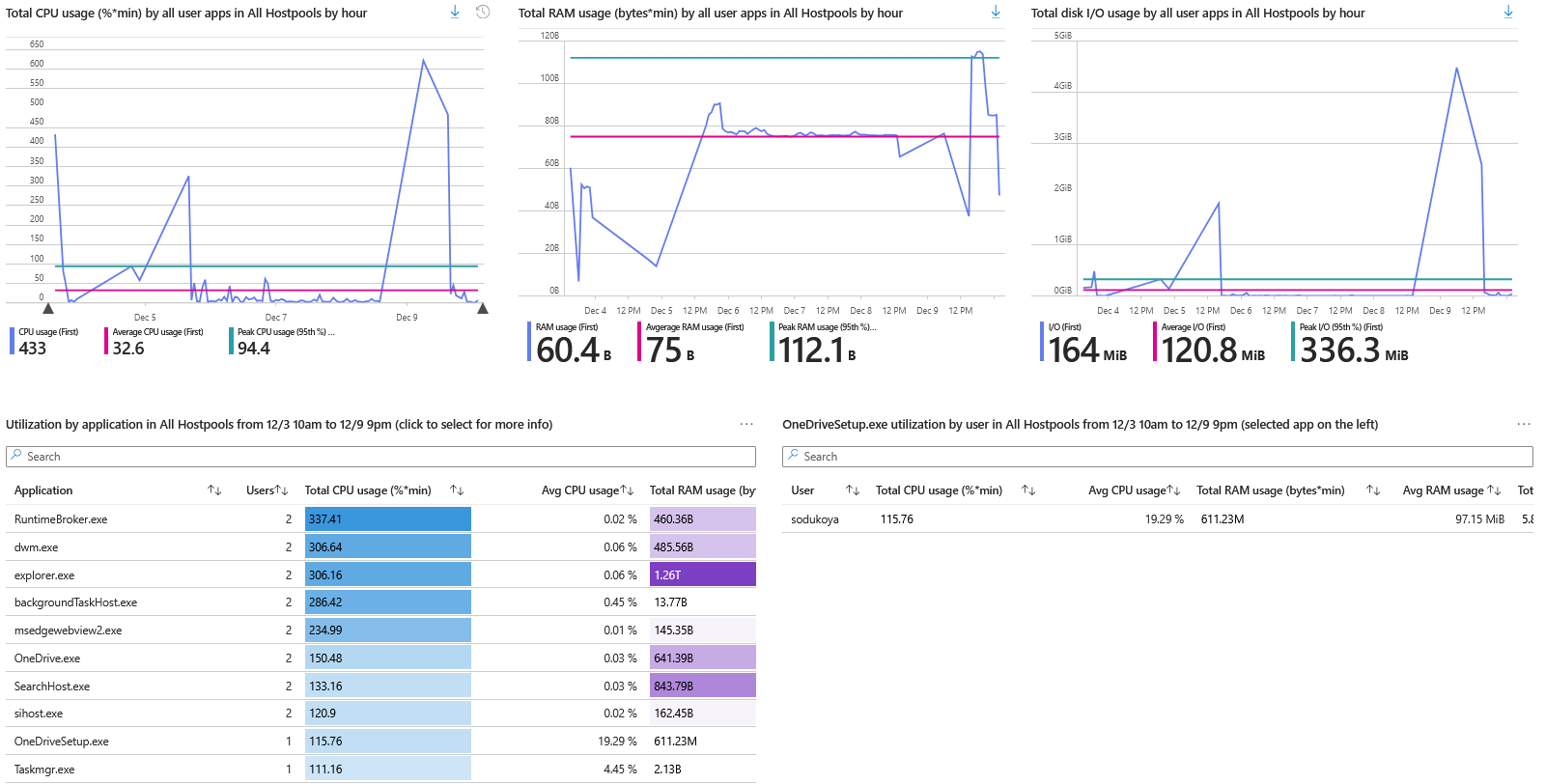Select the OneDrive.exe application row
Screen dimensions: 1546x784
click(x=380, y=658)
